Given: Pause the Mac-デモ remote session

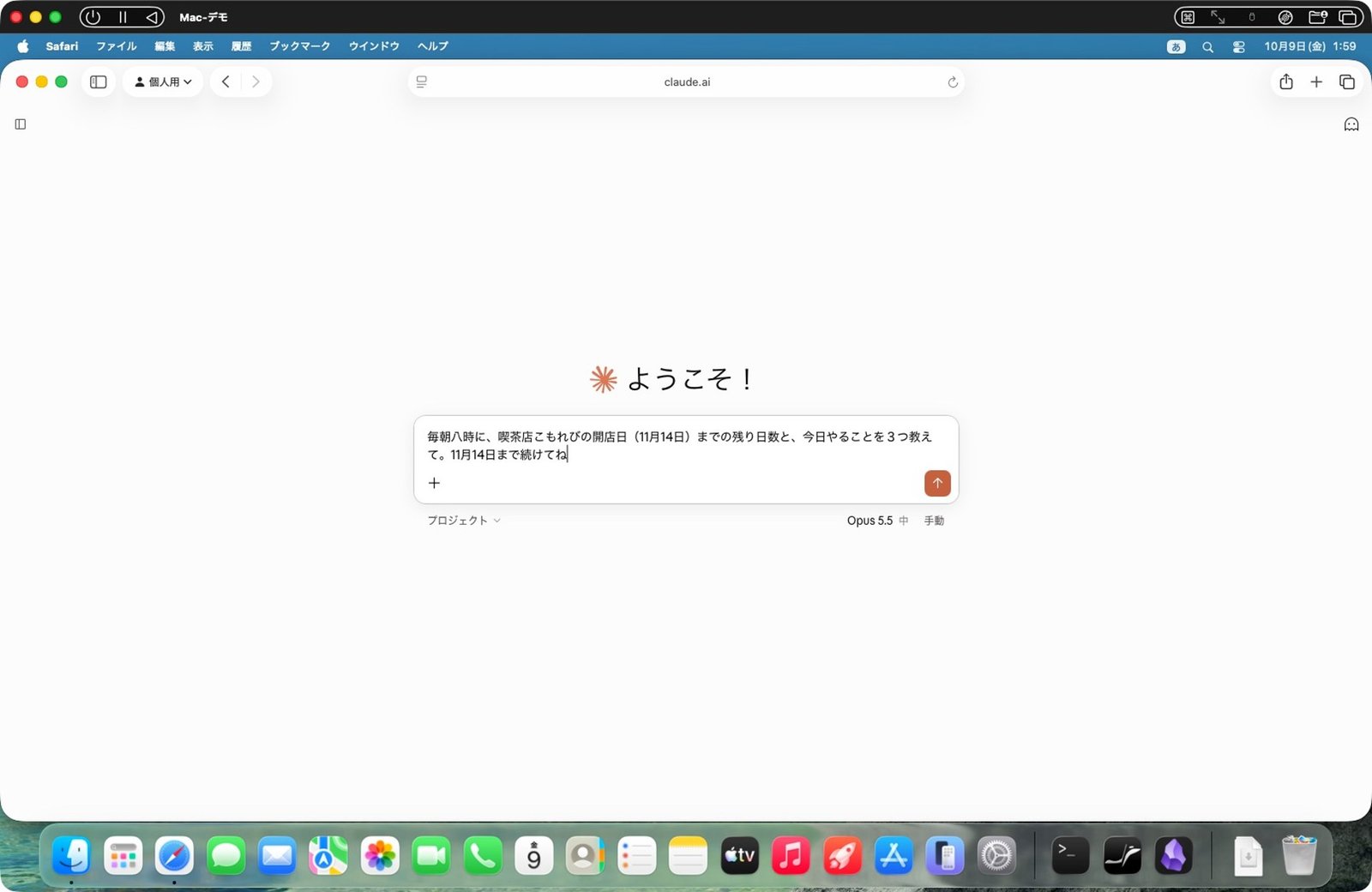Looking at the screenshot, I should click(122, 17).
